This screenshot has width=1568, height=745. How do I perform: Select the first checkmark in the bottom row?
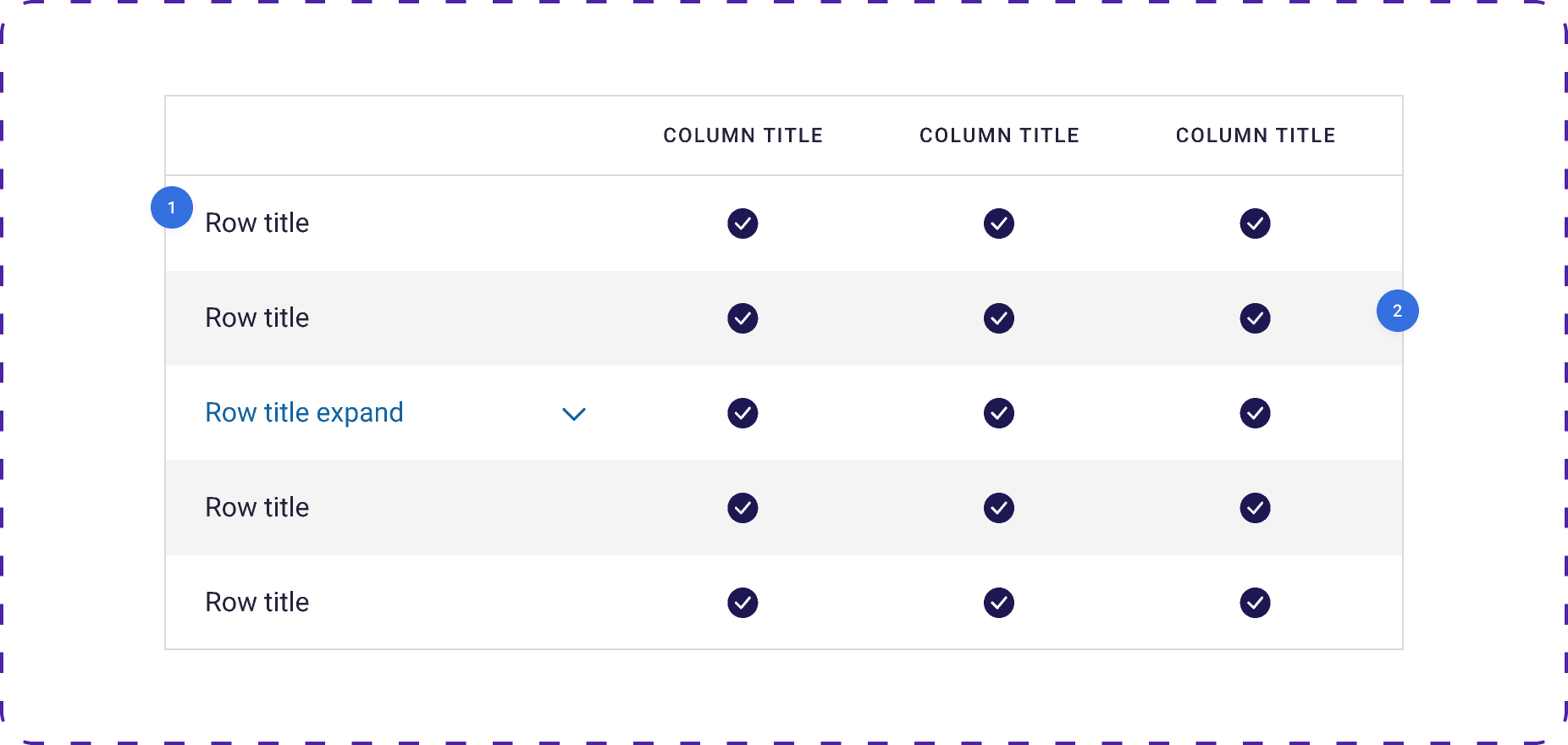point(743,602)
